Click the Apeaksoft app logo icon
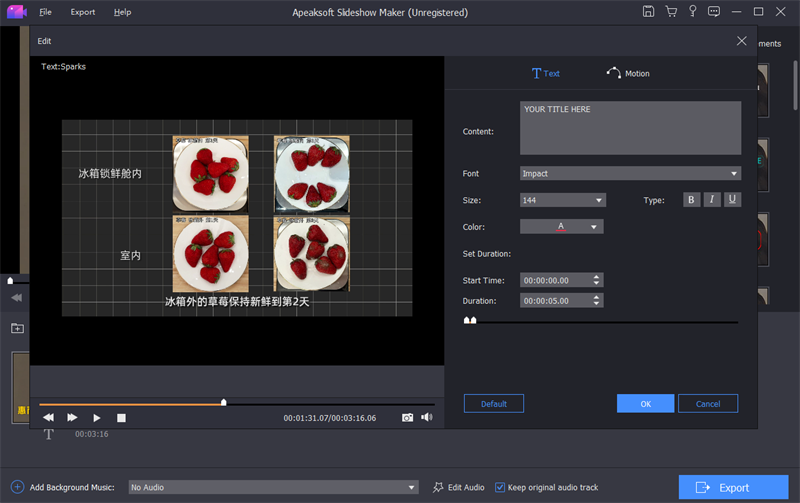Image resolution: width=800 pixels, height=503 pixels. 16,12
